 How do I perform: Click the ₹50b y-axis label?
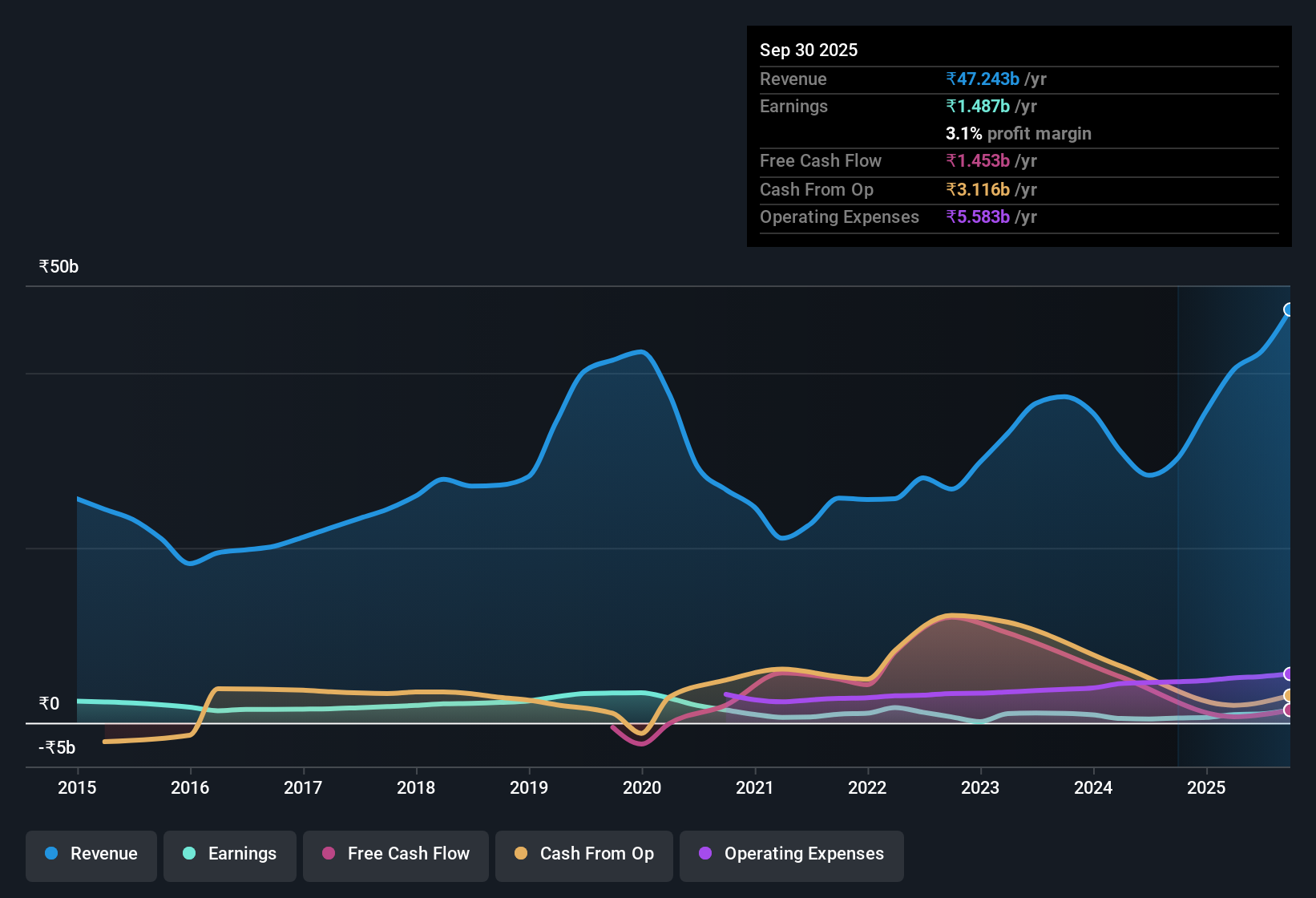[58, 266]
